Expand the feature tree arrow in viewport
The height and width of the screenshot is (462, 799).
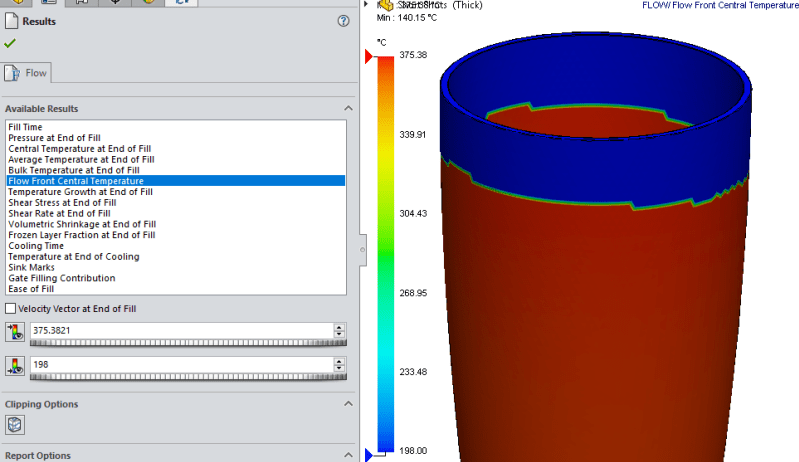click(366, 4)
